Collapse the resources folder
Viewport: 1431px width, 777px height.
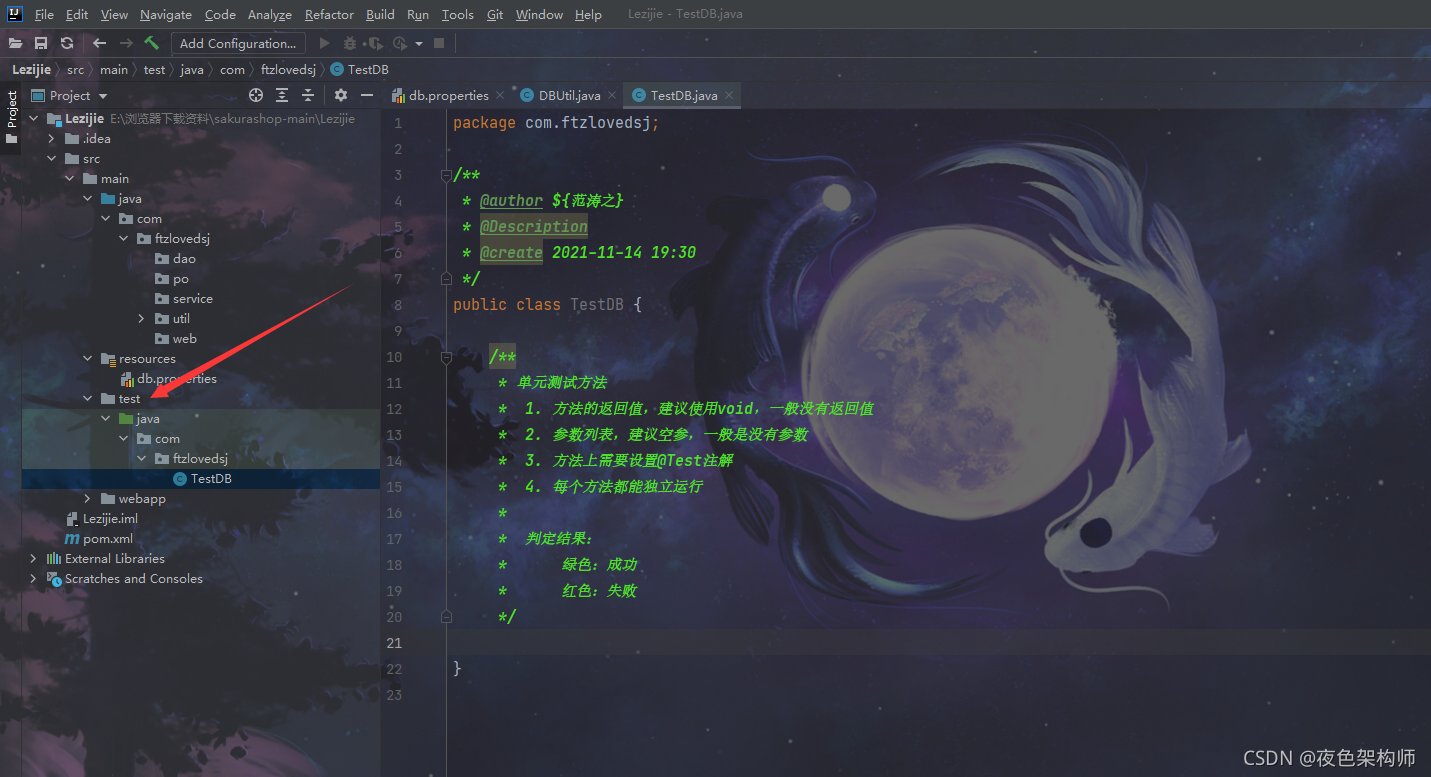pos(88,358)
